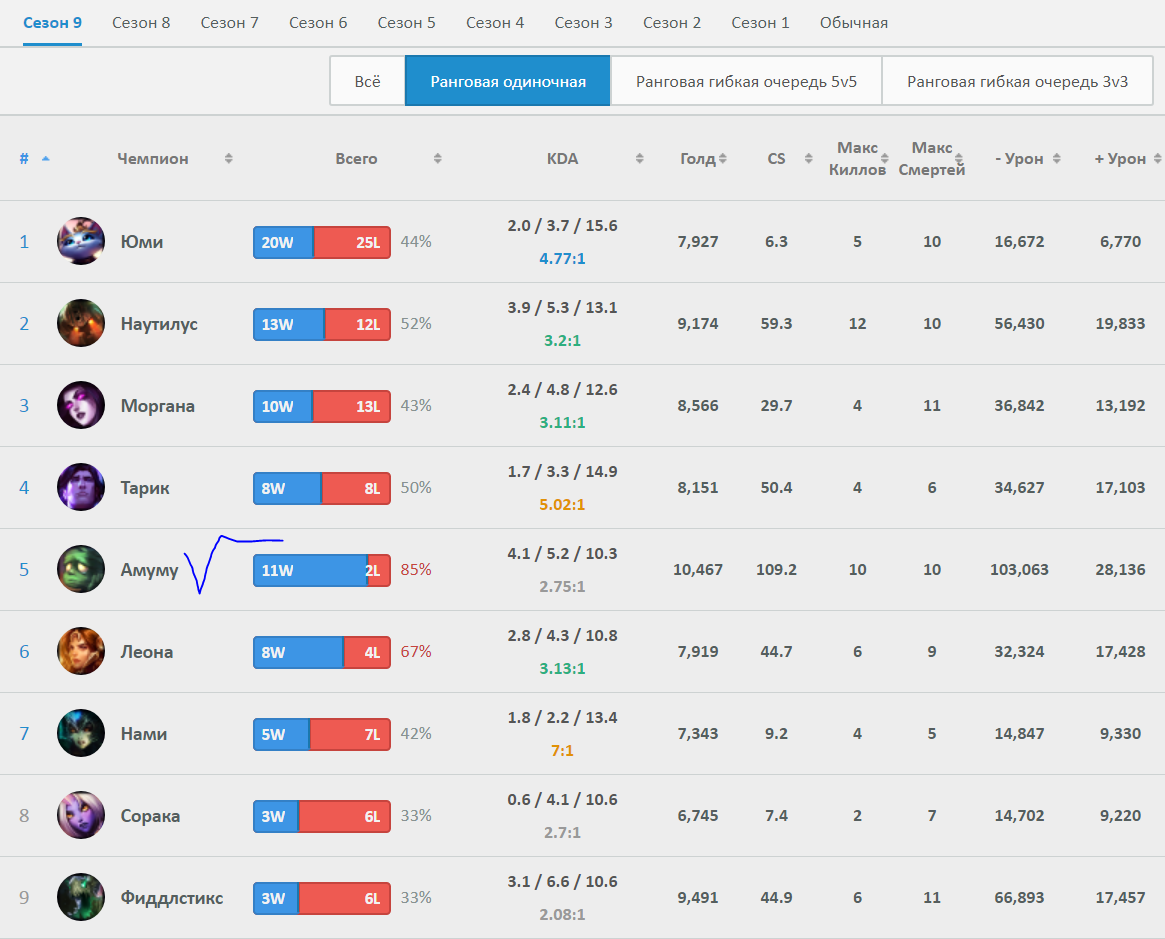This screenshot has width=1165, height=939.
Task: Click Amumu 11W/2L win-loss bar
Action: tap(322, 571)
